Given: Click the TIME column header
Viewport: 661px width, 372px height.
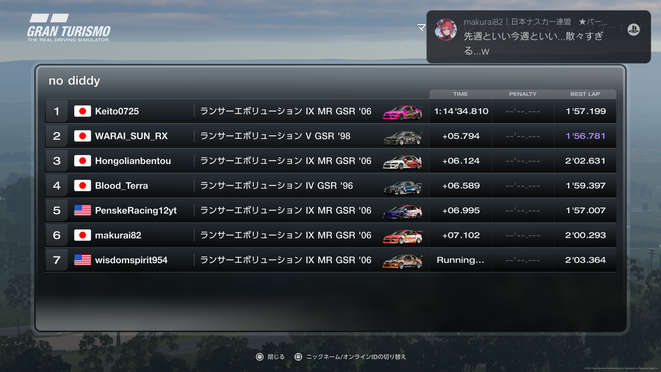Looking at the screenshot, I should pyautogui.click(x=460, y=94).
